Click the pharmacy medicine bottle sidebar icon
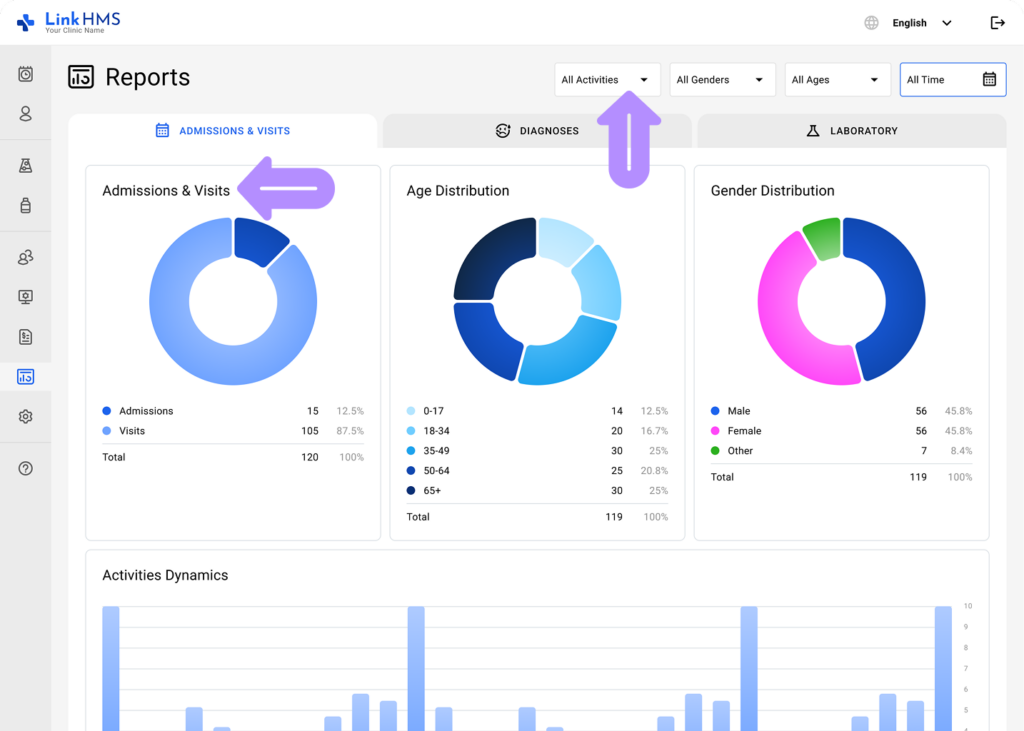This screenshot has height=731, width=1024. pos(24,205)
